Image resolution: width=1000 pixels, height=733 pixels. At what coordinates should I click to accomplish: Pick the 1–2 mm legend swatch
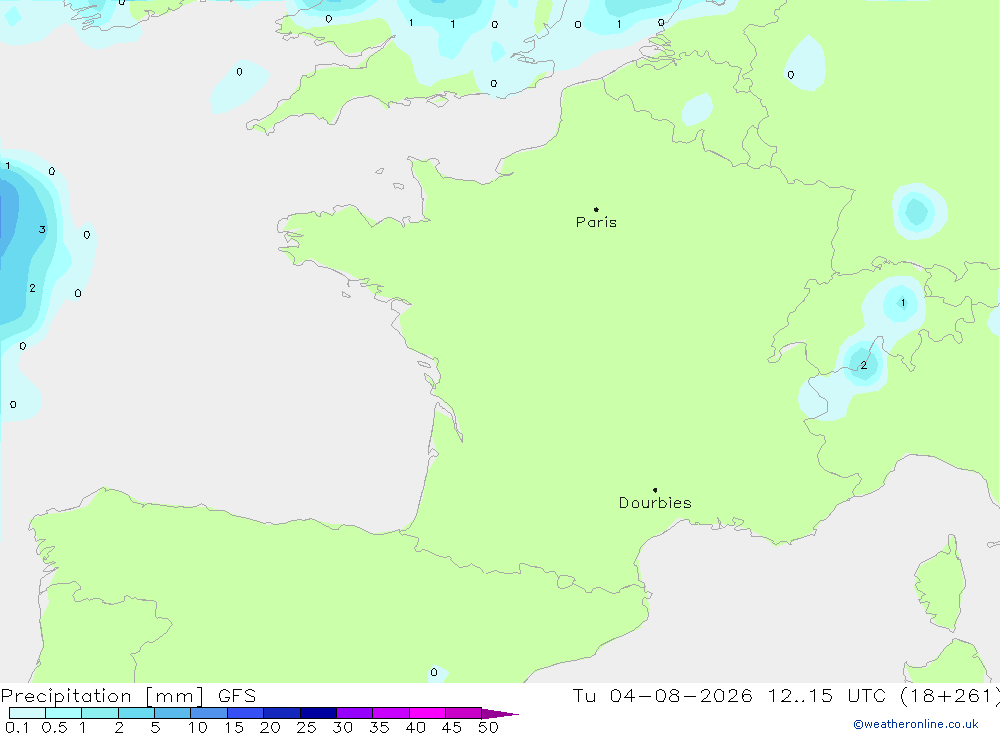(x=100, y=713)
